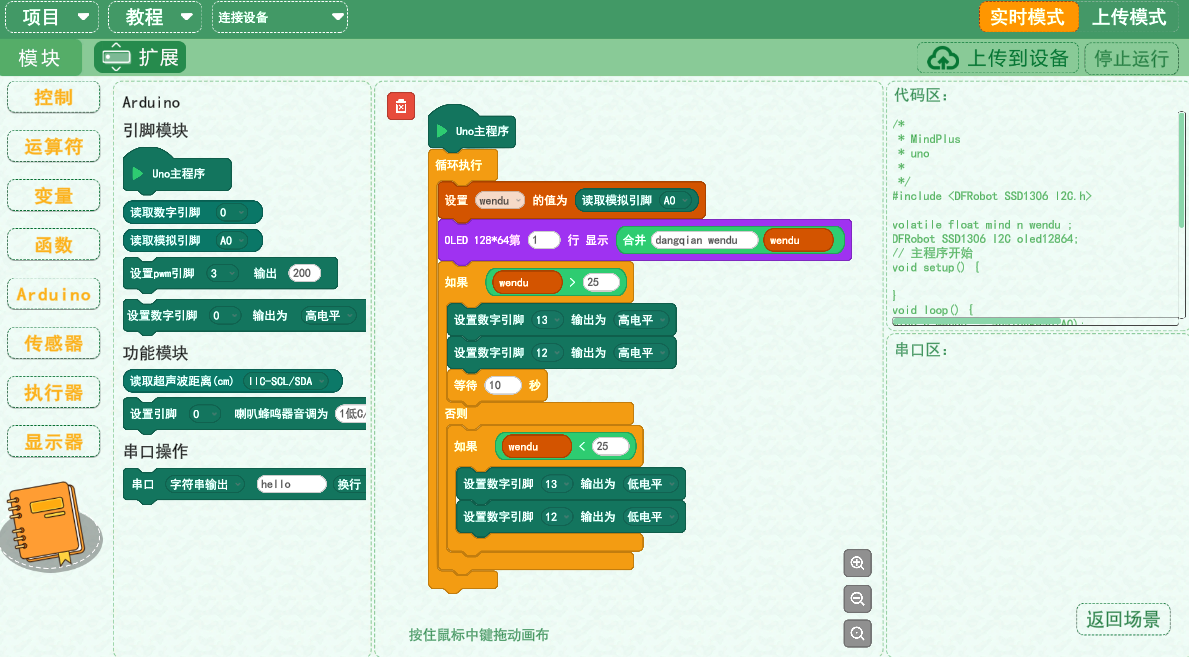Open 低电平 dropdown in pin 13 block
1189x657 pixels.
pyautogui.click(x=651, y=484)
